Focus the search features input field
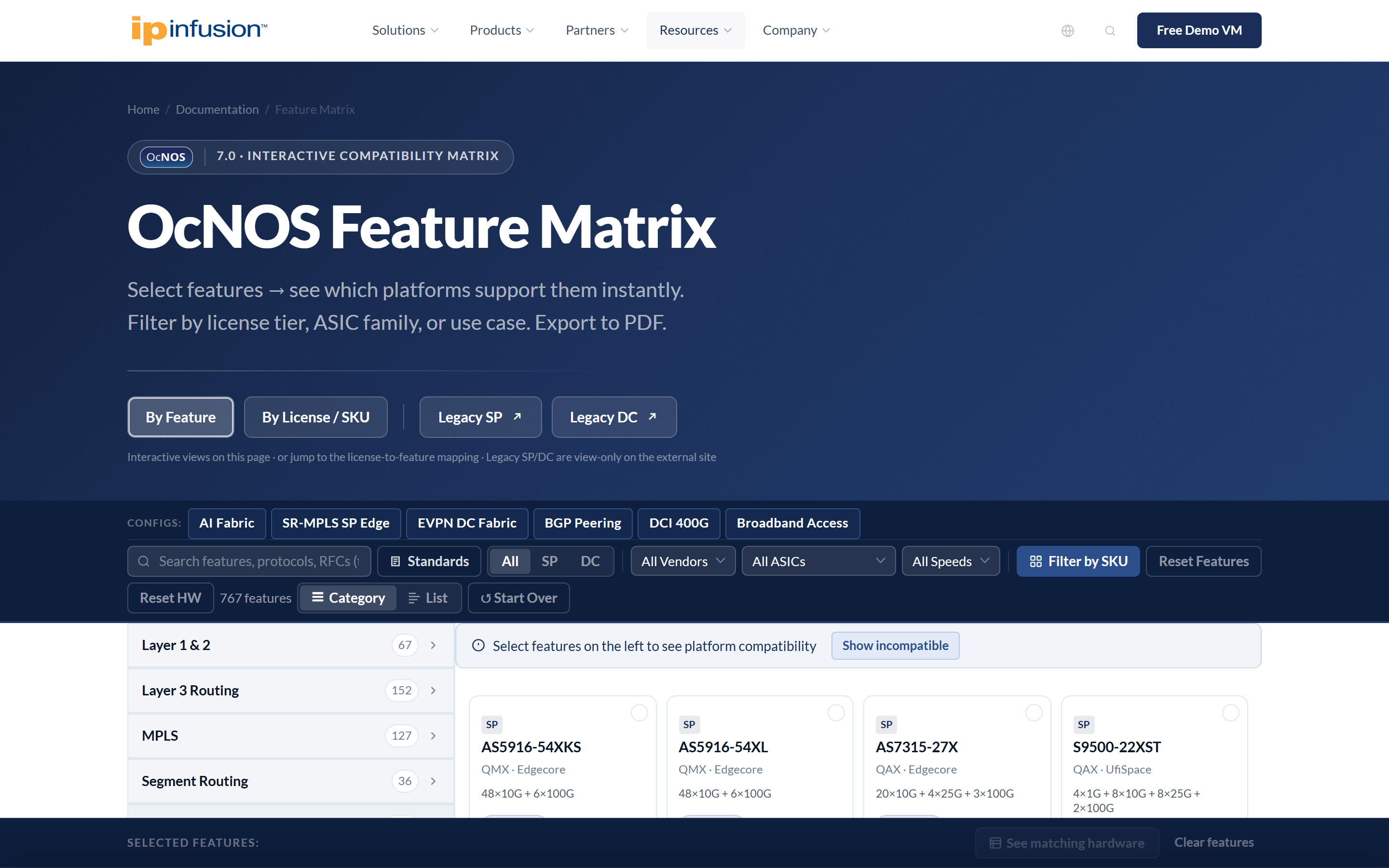Screen dimensions: 1389x868 [249, 561]
